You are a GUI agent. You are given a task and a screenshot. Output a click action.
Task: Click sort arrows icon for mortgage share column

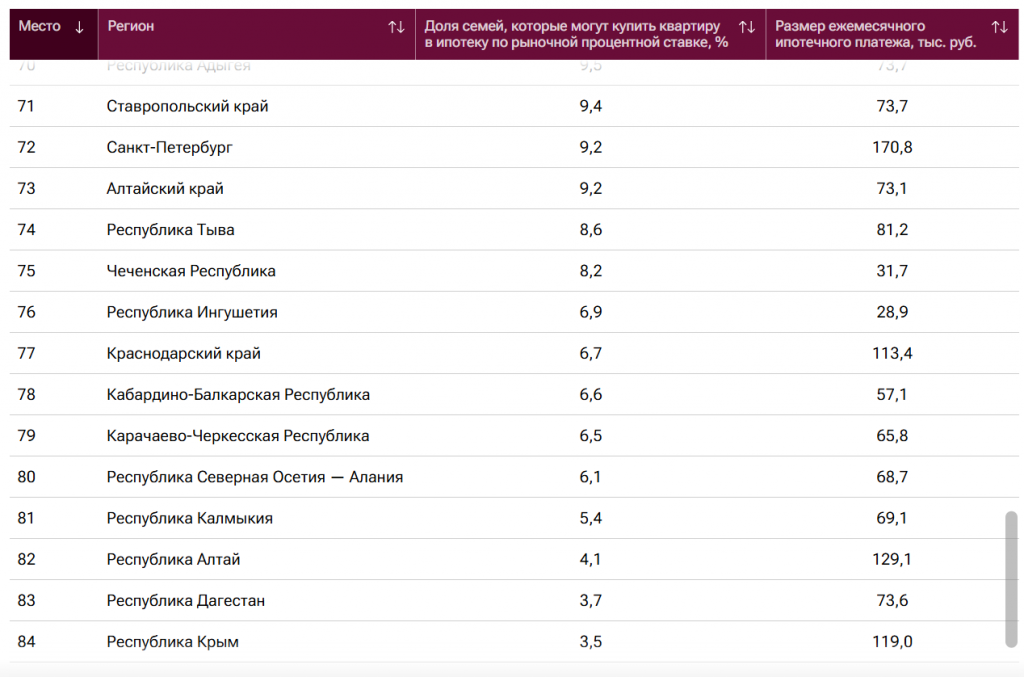click(746, 27)
